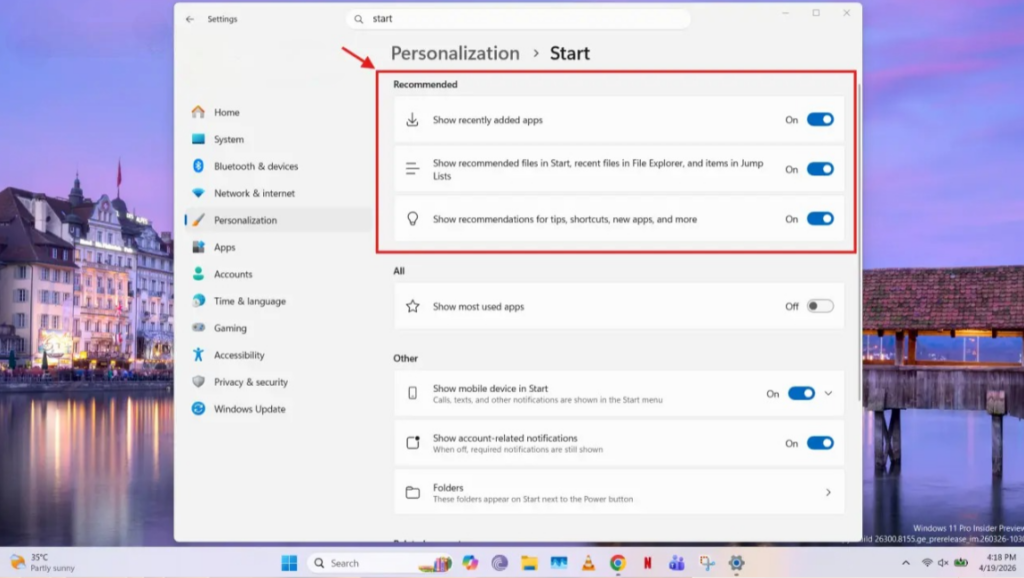
Task: Open Privacy & security settings
Action: pyautogui.click(x=279, y=382)
